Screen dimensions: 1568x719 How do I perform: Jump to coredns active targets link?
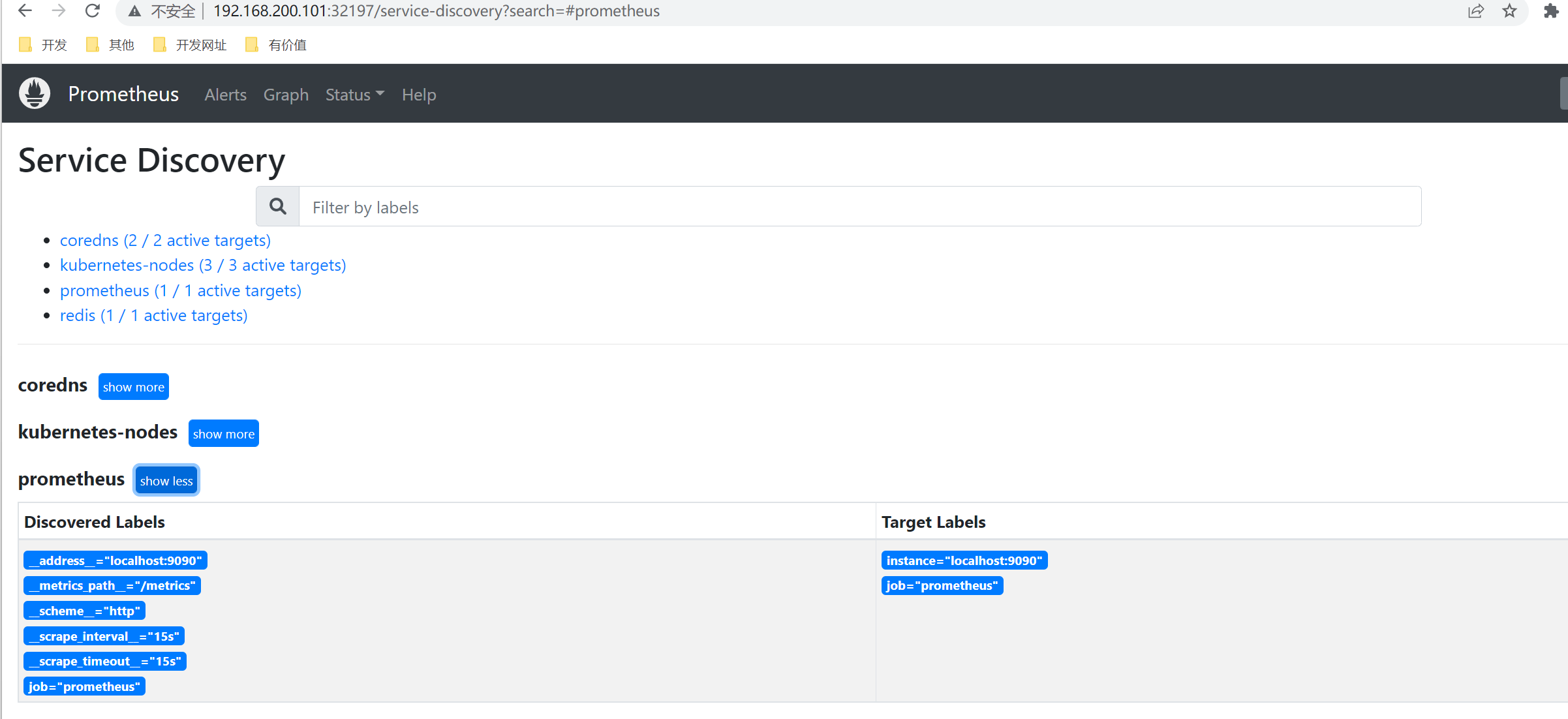click(165, 240)
